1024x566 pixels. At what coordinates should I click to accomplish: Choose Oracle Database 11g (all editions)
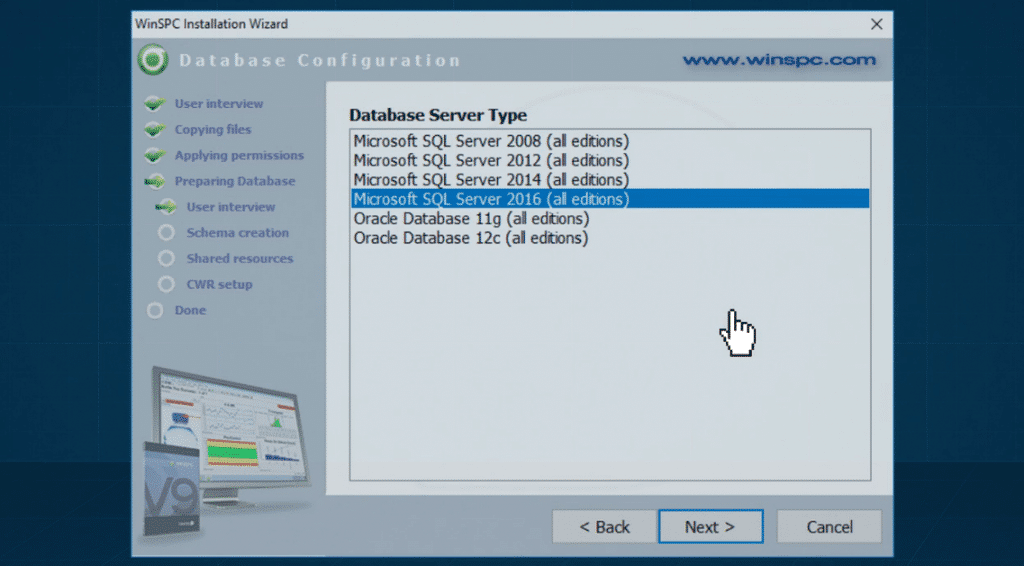[471, 218]
